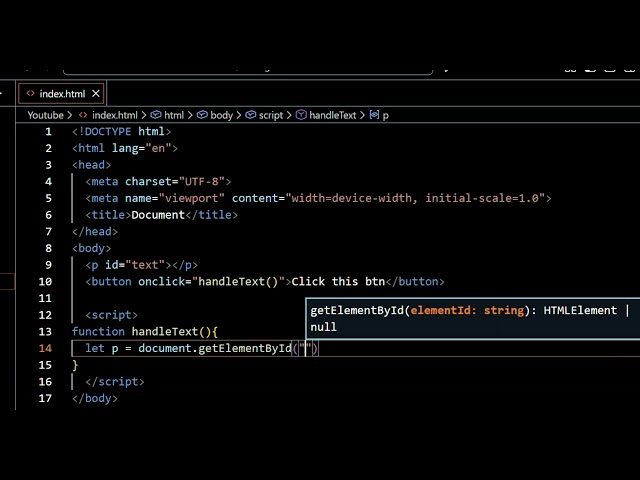
Task: Expand the chevron after handleText breadcrumb
Action: click(362, 116)
